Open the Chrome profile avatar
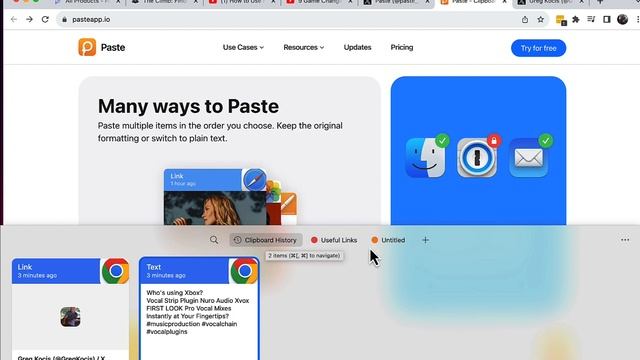Image resolution: width=640 pixels, height=360 pixels. [622, 19]
